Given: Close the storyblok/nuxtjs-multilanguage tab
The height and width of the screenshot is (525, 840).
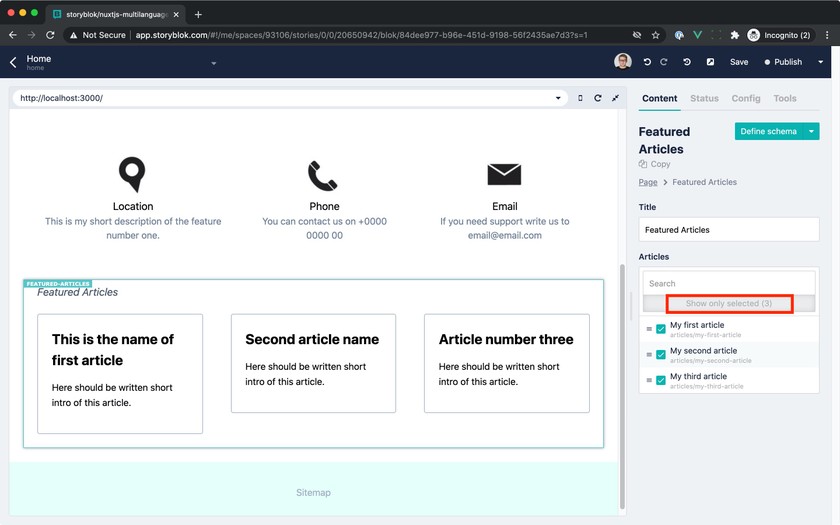Looking at the screenshot, I should click(x=176, y=14).
